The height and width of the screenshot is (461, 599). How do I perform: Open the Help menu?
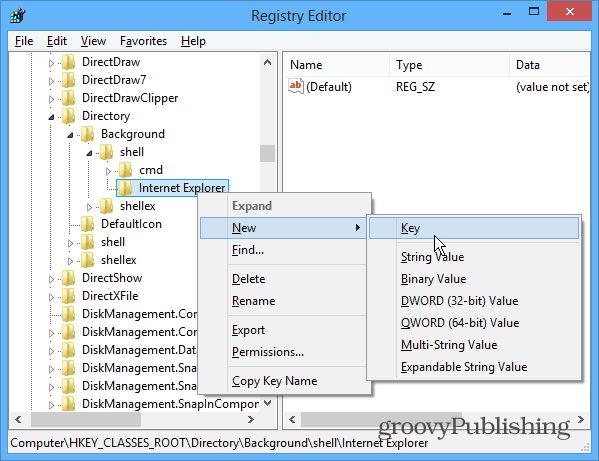[193, 41]
